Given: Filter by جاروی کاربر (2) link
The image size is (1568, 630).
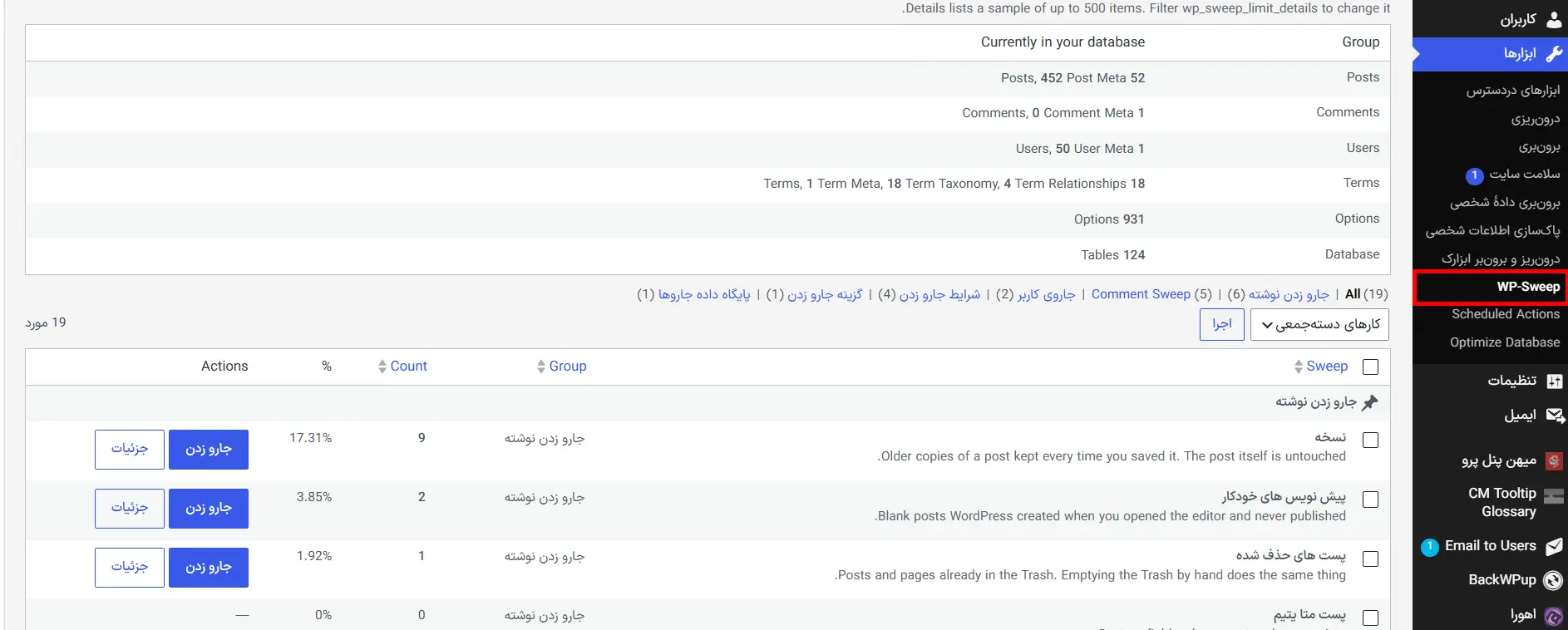Looking at the screenshot, I should [x=1046, y=294].
